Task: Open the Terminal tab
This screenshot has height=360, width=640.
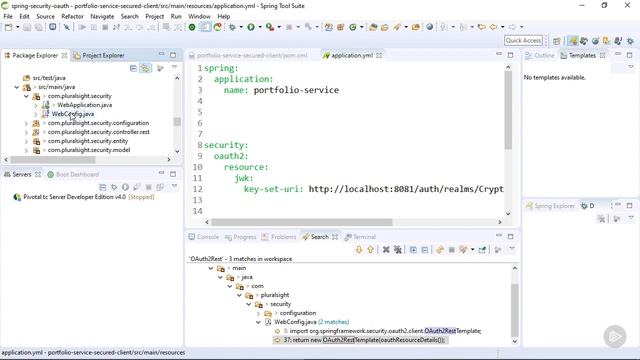Action: pos(360,237)
